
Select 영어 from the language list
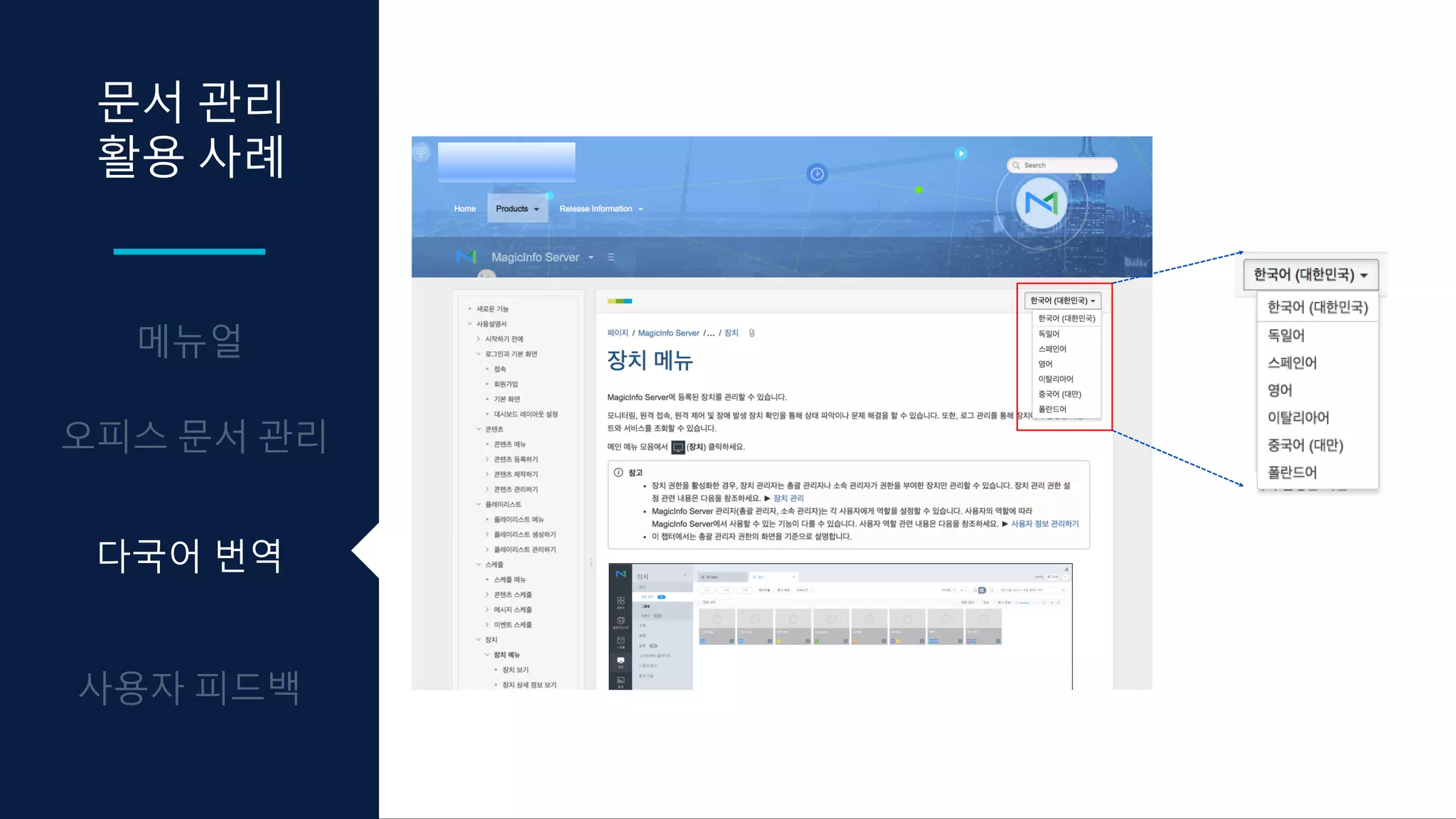click(x=1045, y=364)
